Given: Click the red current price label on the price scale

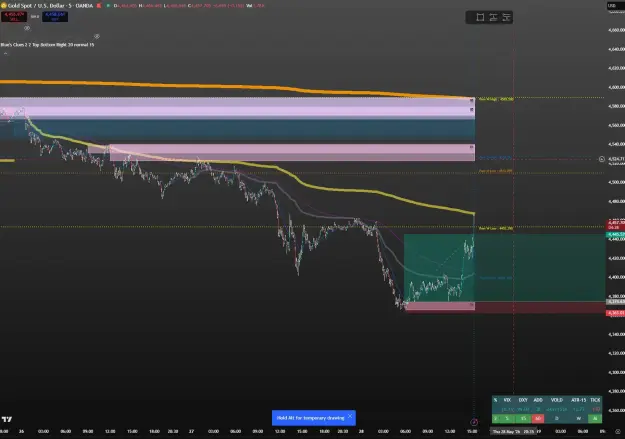Looking at the screenshot, I should (615, 224).
